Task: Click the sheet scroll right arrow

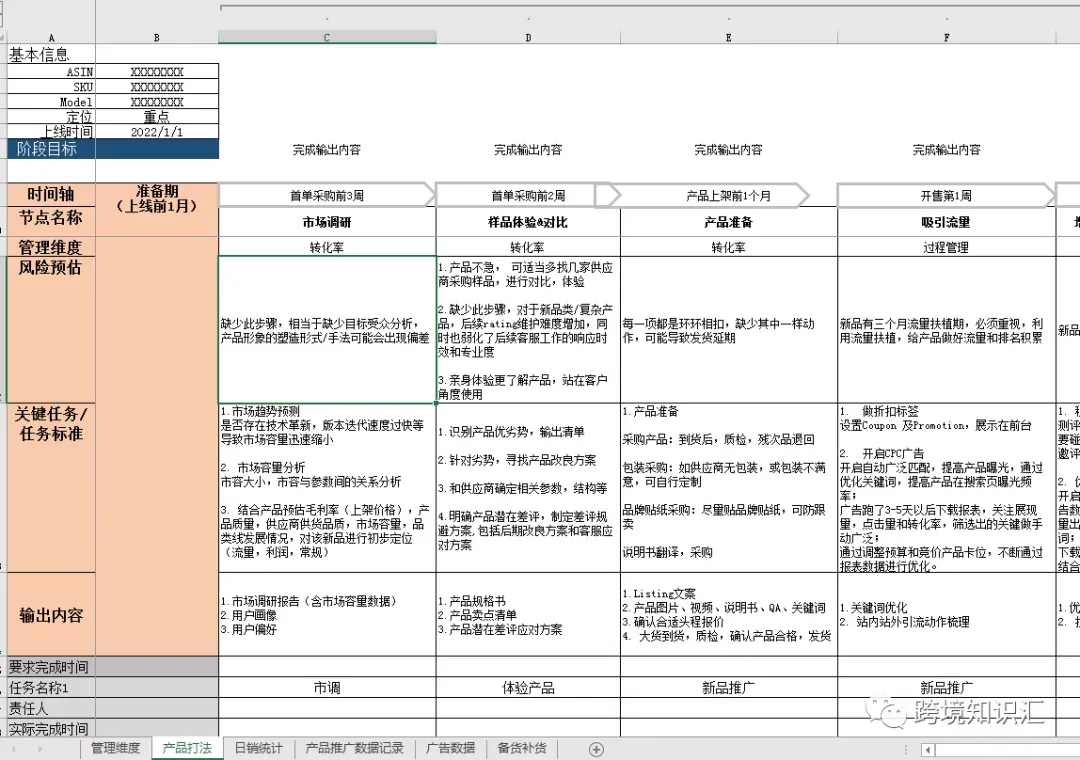Action: coord(40,749)
